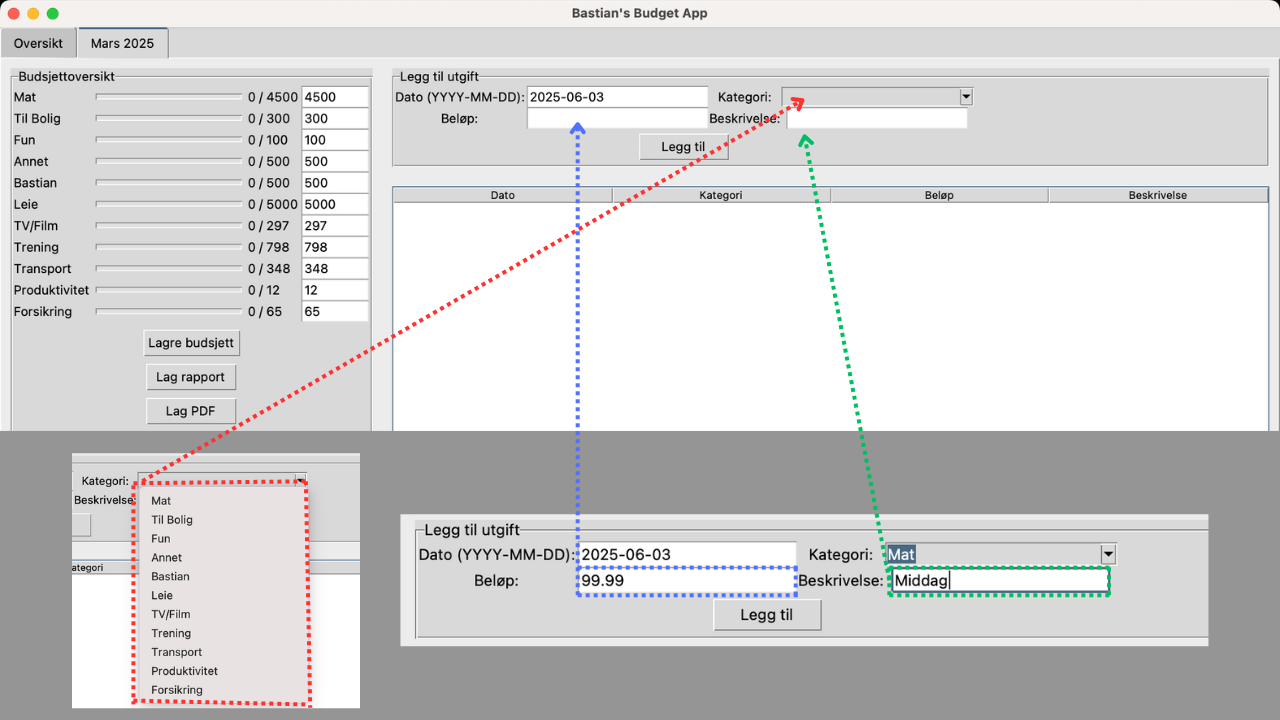
Task: Click the Annet label in the budget overview
Action: (x=31, y=162)
